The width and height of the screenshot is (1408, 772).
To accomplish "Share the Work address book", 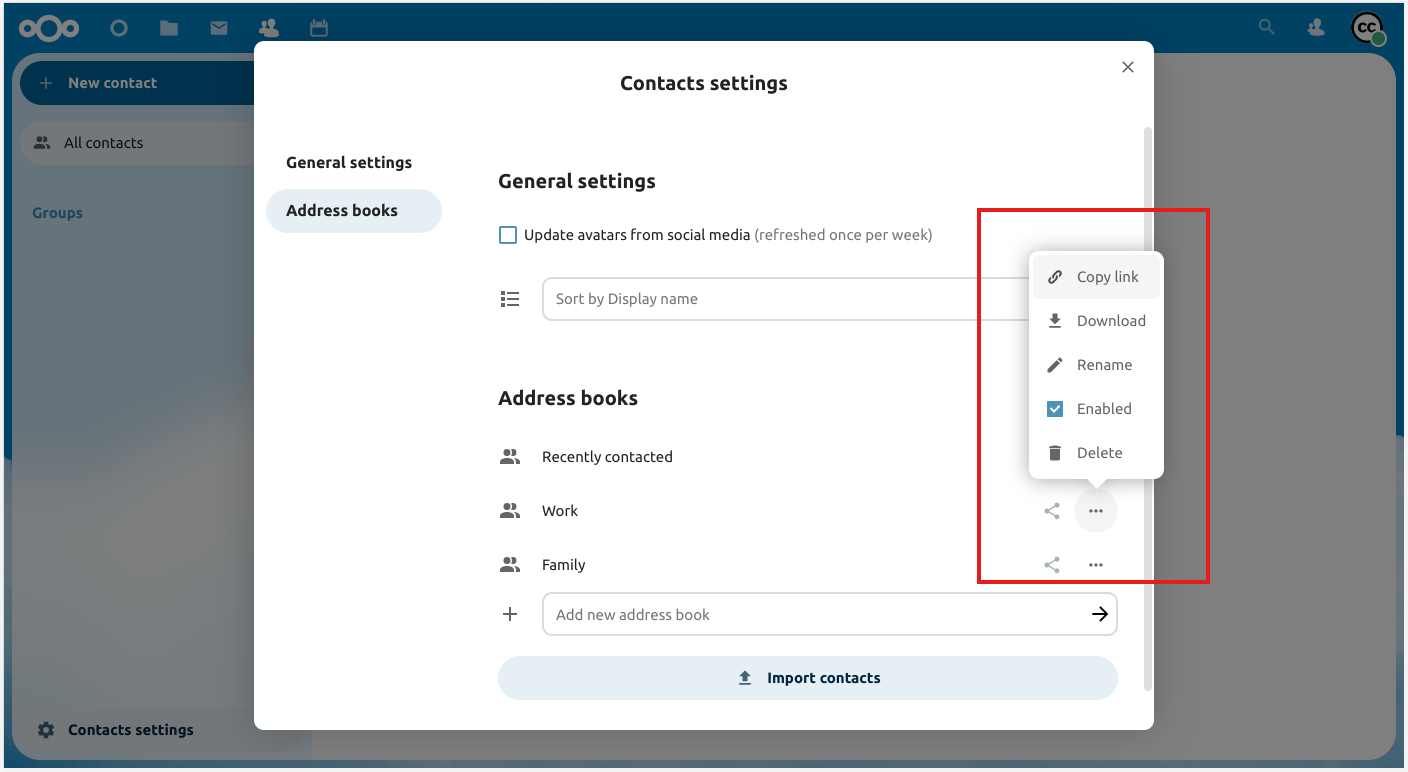I will pyautogui.click(x=1051, y=510).
